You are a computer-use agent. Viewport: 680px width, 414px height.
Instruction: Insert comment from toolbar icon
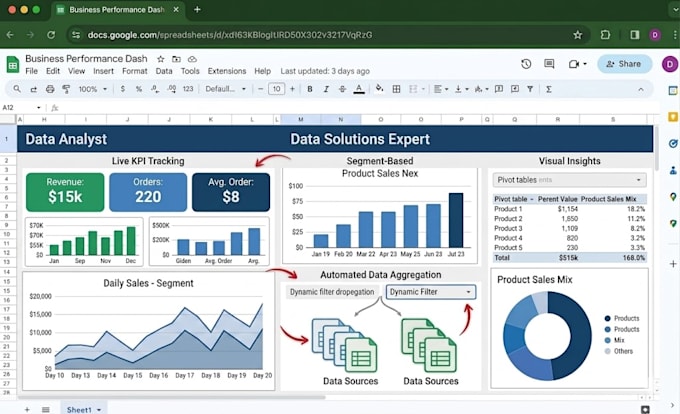click(x=499, y=89)
